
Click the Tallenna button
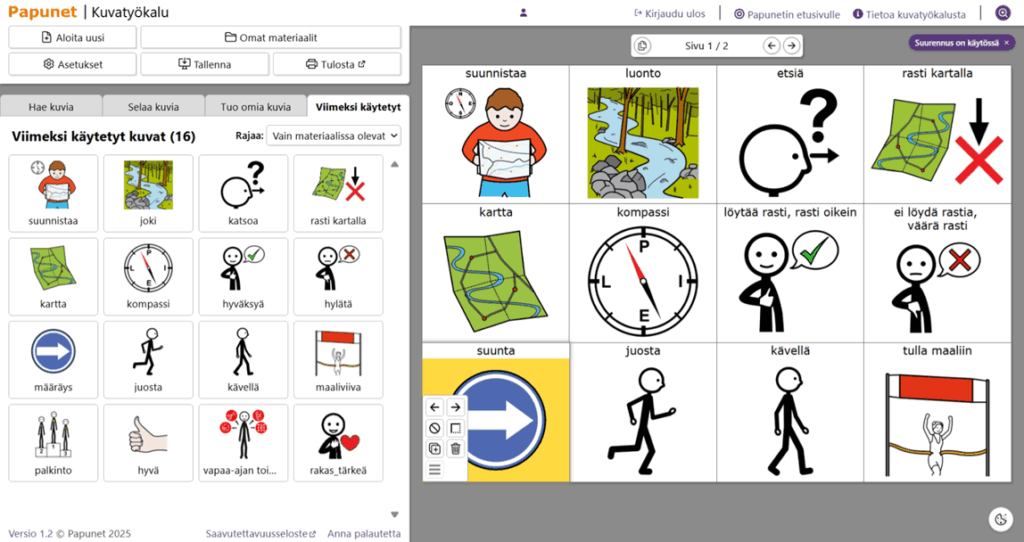[x=205, y=64]
